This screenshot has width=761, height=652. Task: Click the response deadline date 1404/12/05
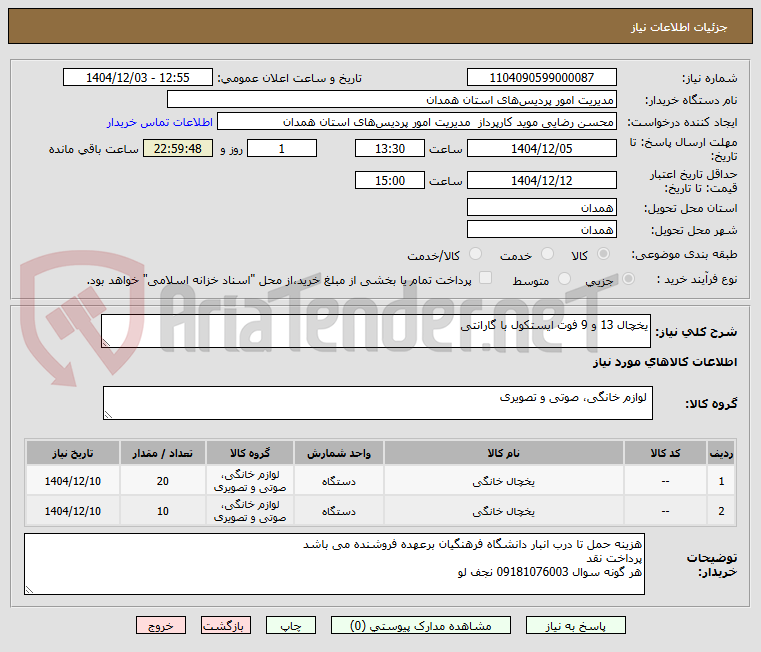542,149
